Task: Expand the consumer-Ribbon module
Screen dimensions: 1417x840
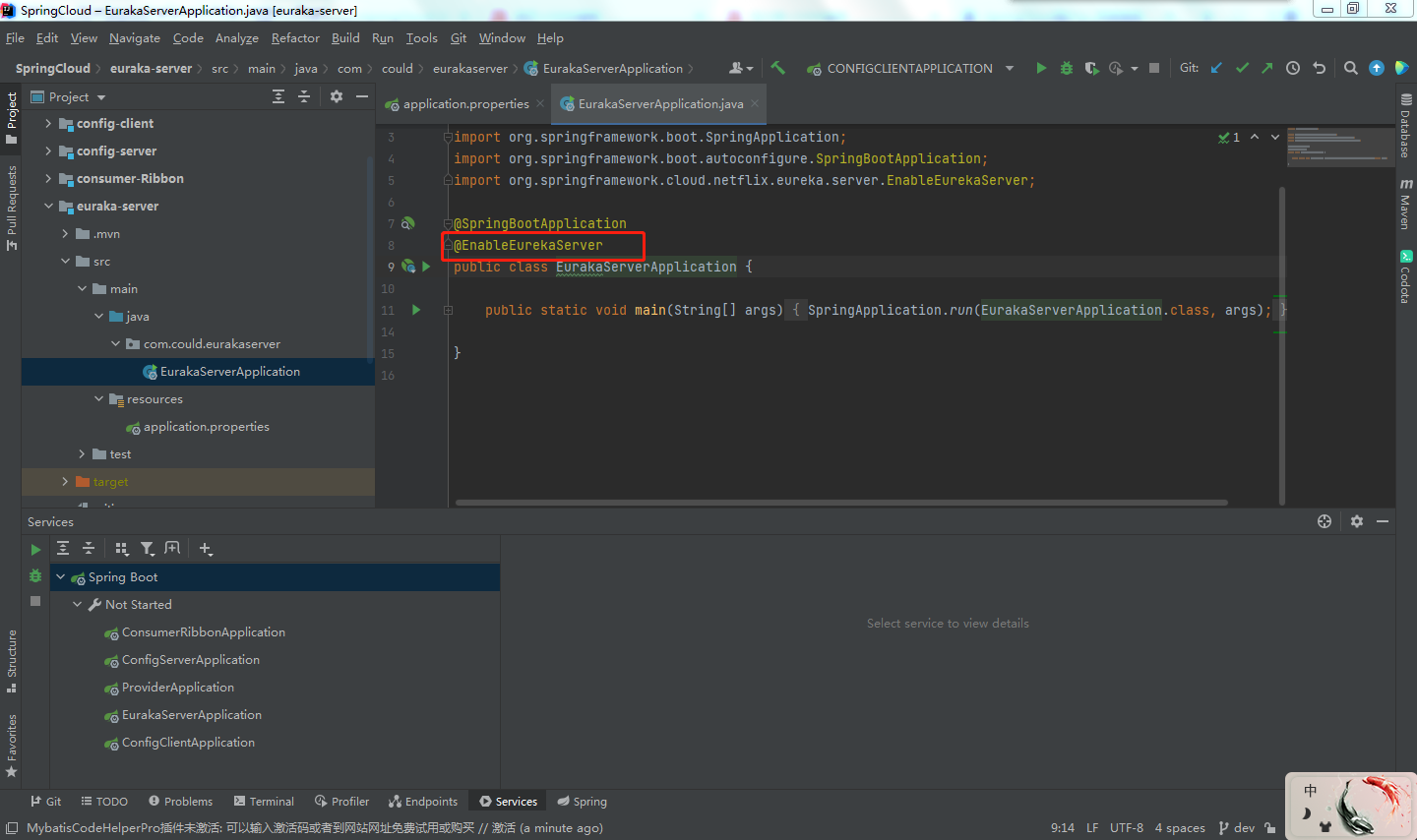Action: (x=48, y=179)
